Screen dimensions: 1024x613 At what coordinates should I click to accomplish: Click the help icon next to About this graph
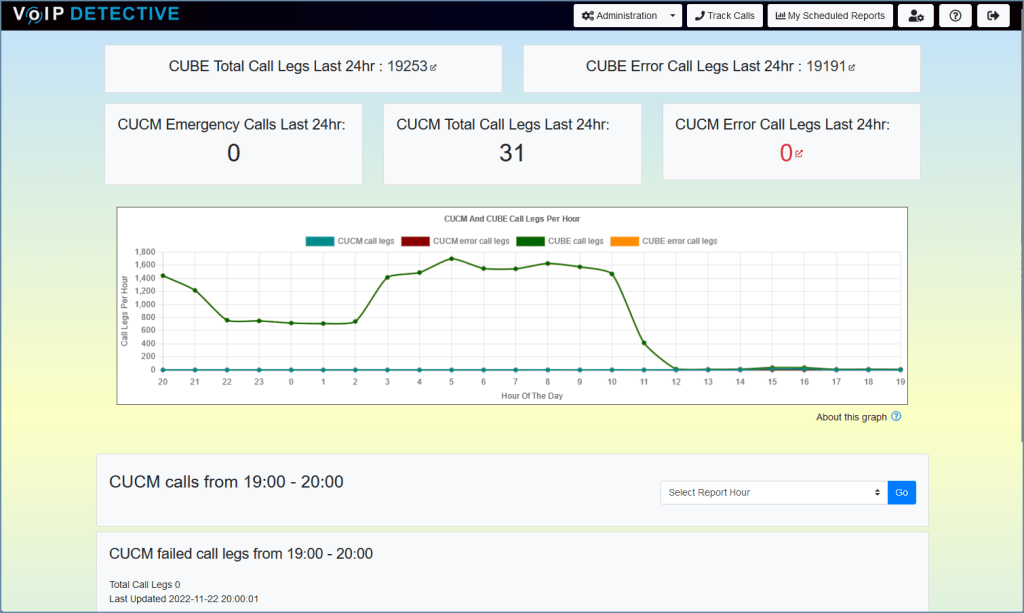coord(895,417)
